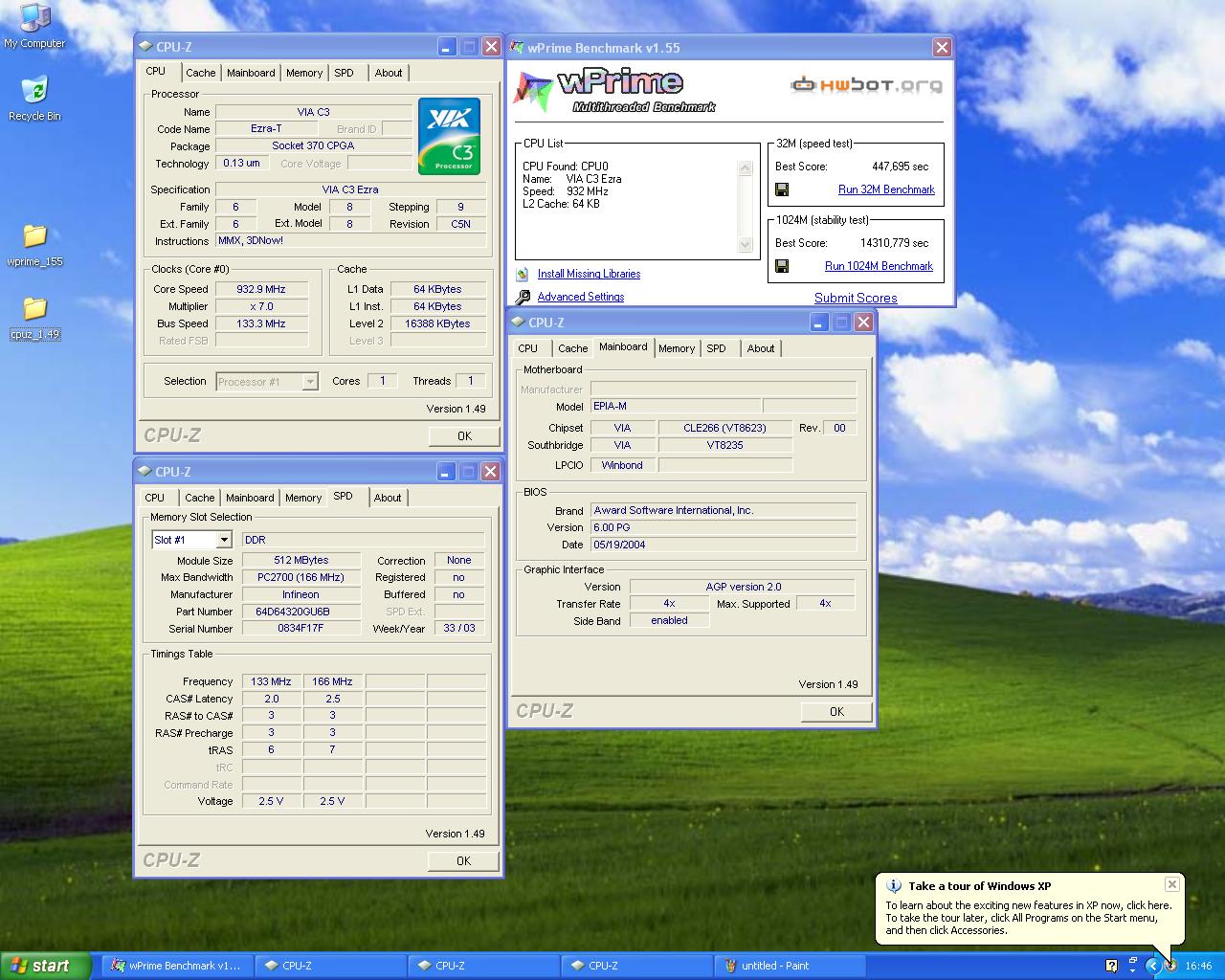The height and width of the screenshot is (980, 1225).
Task: Open the My Computer desktop icon
Action: tap(34, 26)
